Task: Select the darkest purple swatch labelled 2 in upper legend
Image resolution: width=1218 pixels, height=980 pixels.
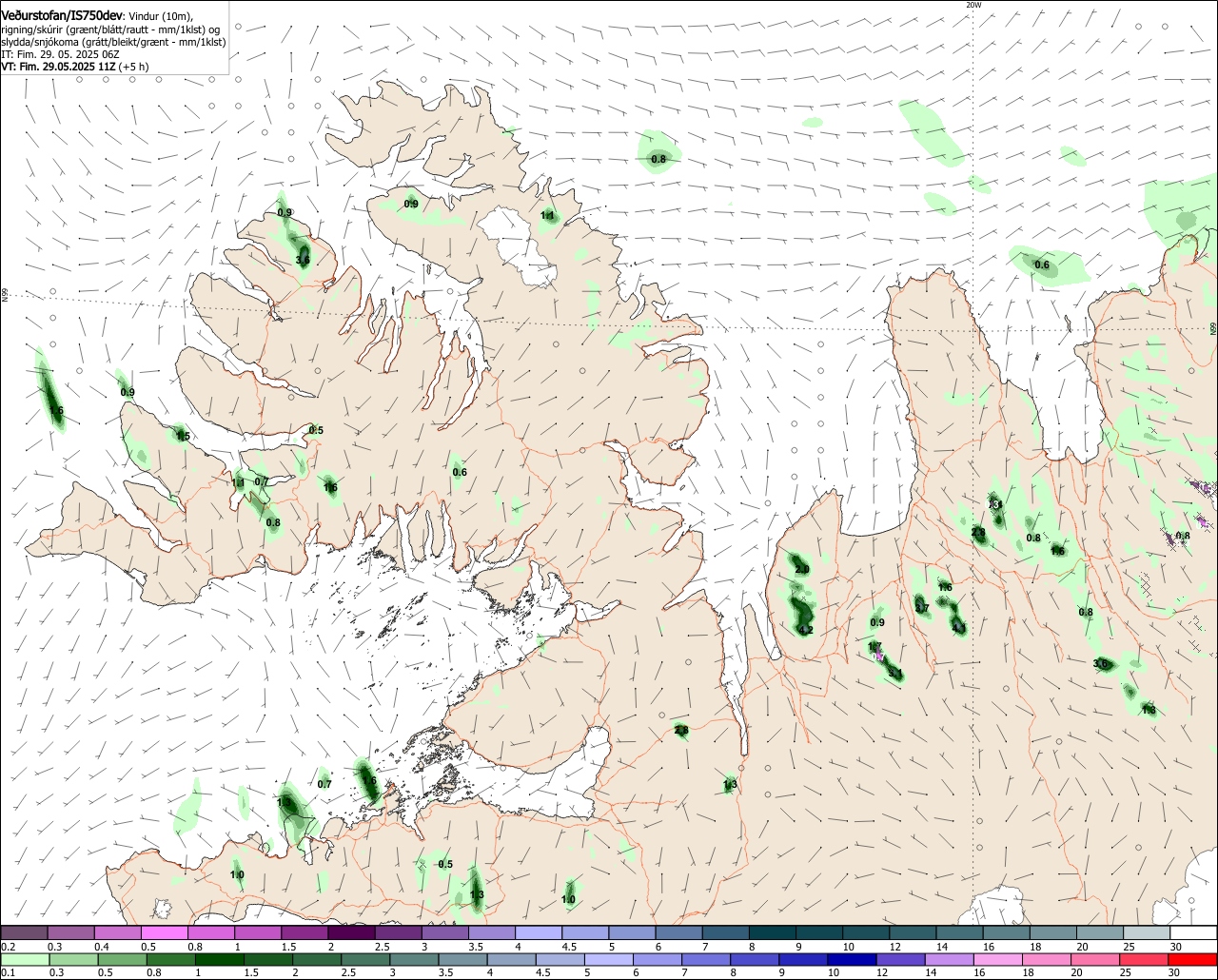Action: [x=351, y=933]
